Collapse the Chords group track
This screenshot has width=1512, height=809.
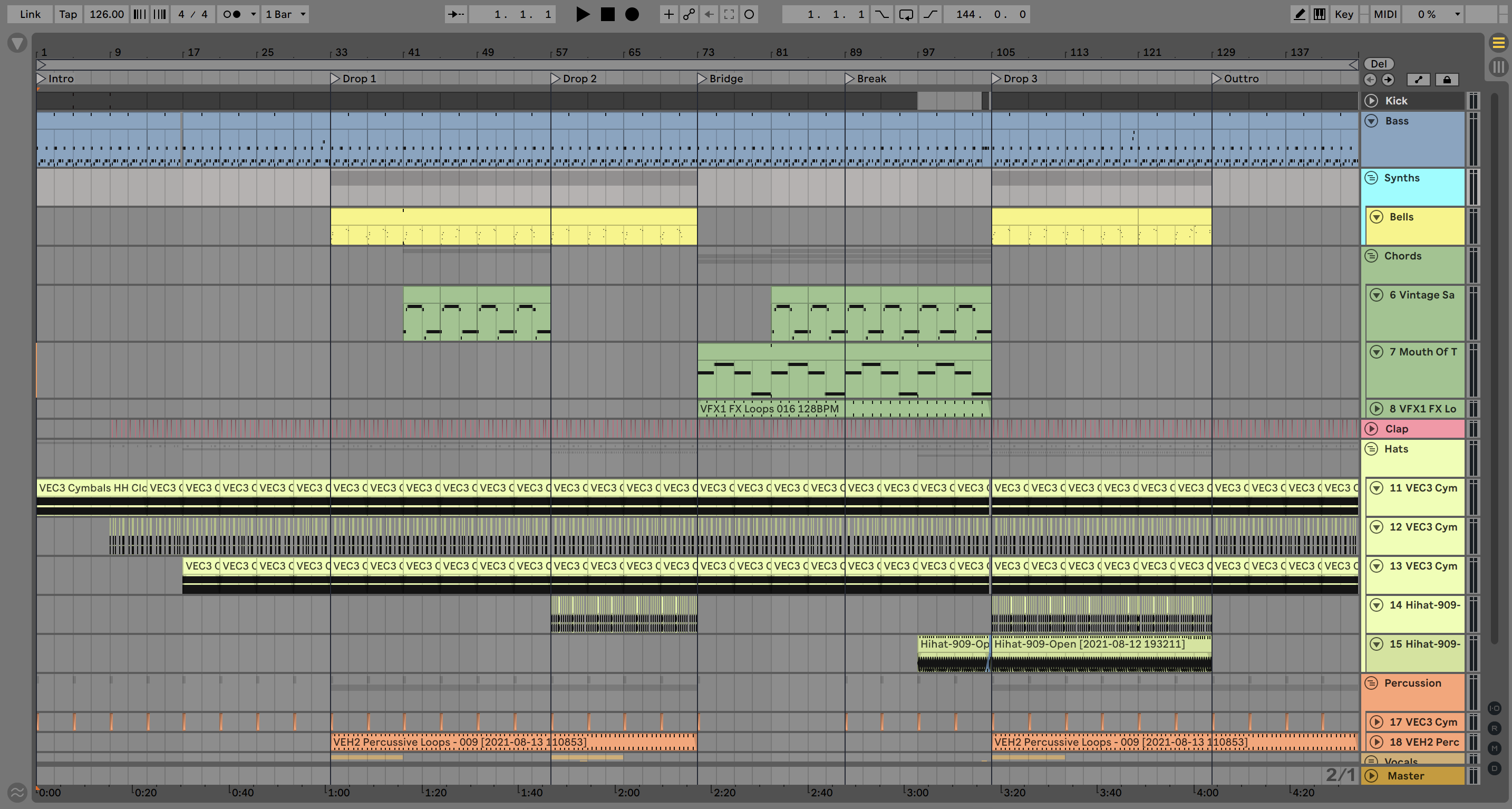coord(1371,256)
